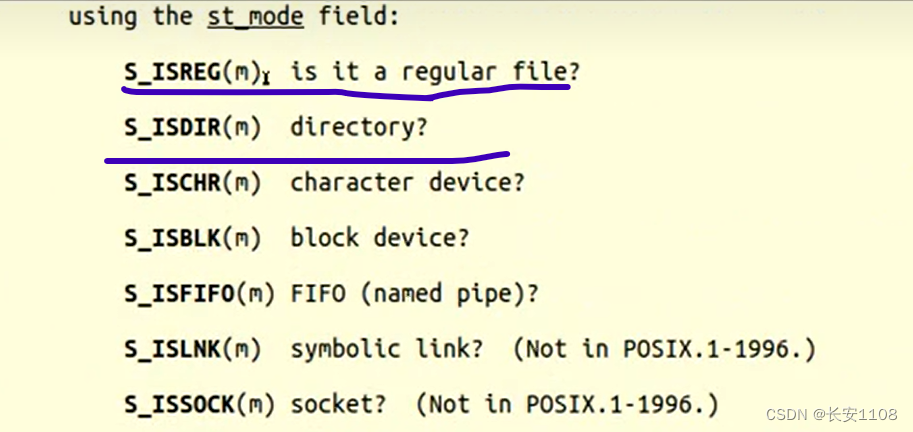
Task: Click the 'FIFO (named pipe)?' description
Action: point(414,294)
